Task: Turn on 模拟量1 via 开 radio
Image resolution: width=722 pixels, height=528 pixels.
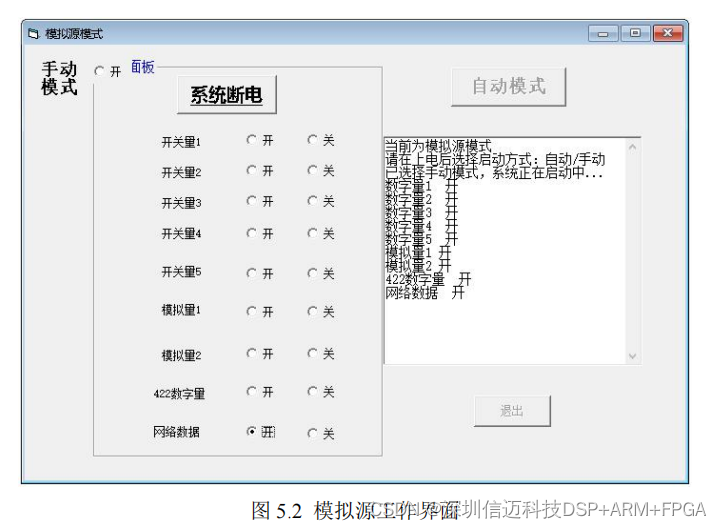Action: click(252, 312)
